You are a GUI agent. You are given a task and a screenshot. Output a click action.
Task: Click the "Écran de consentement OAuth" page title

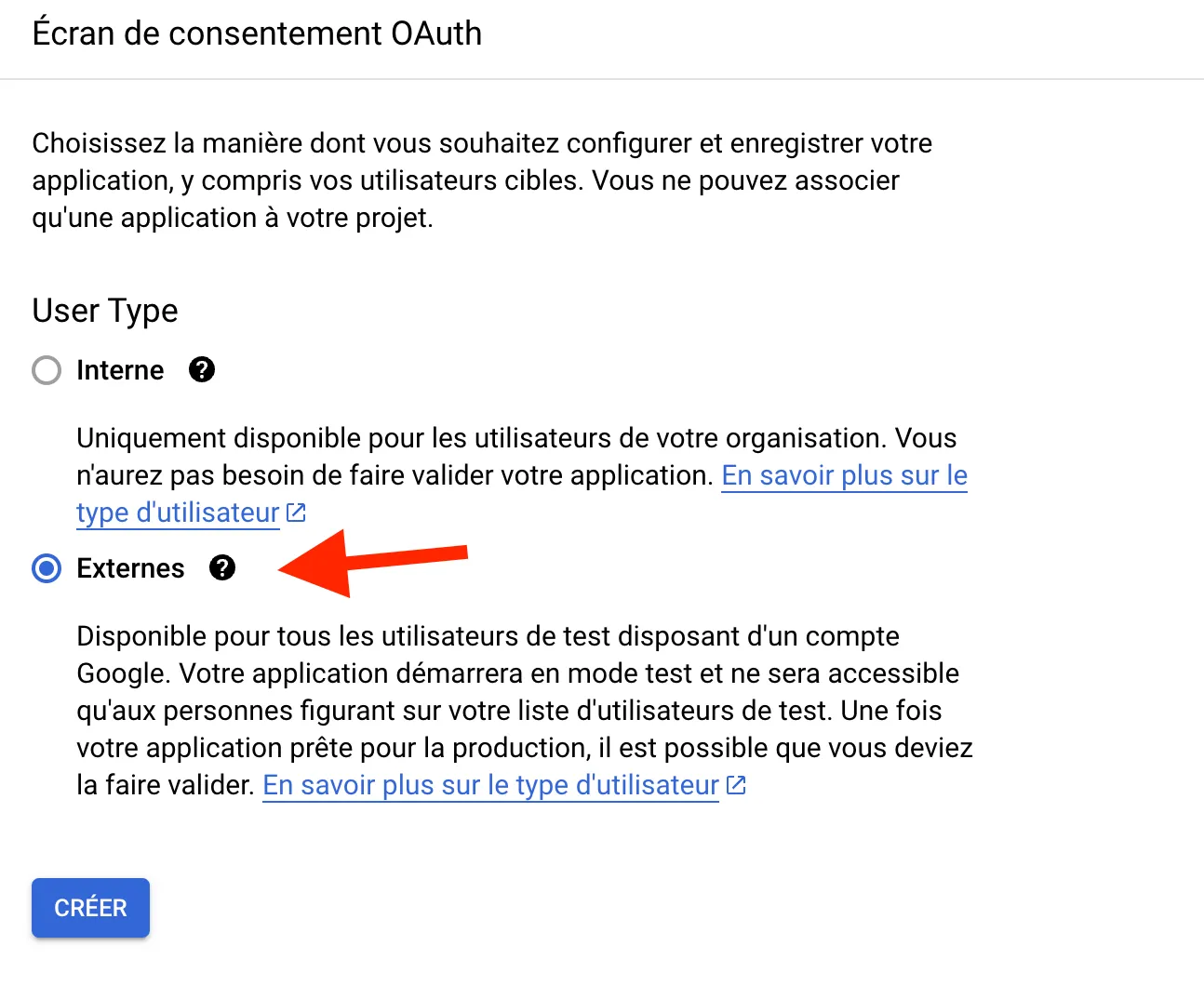[x=258, y=33]
